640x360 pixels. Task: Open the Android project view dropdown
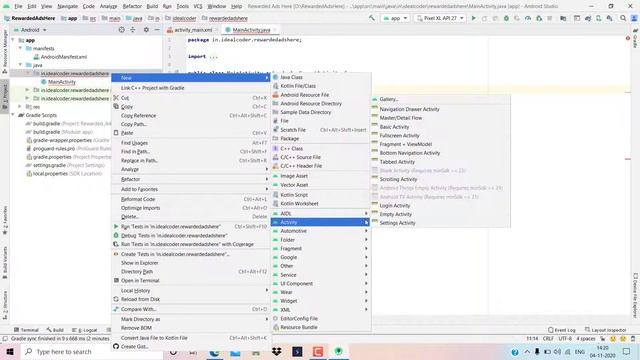[x=30, y=30]
